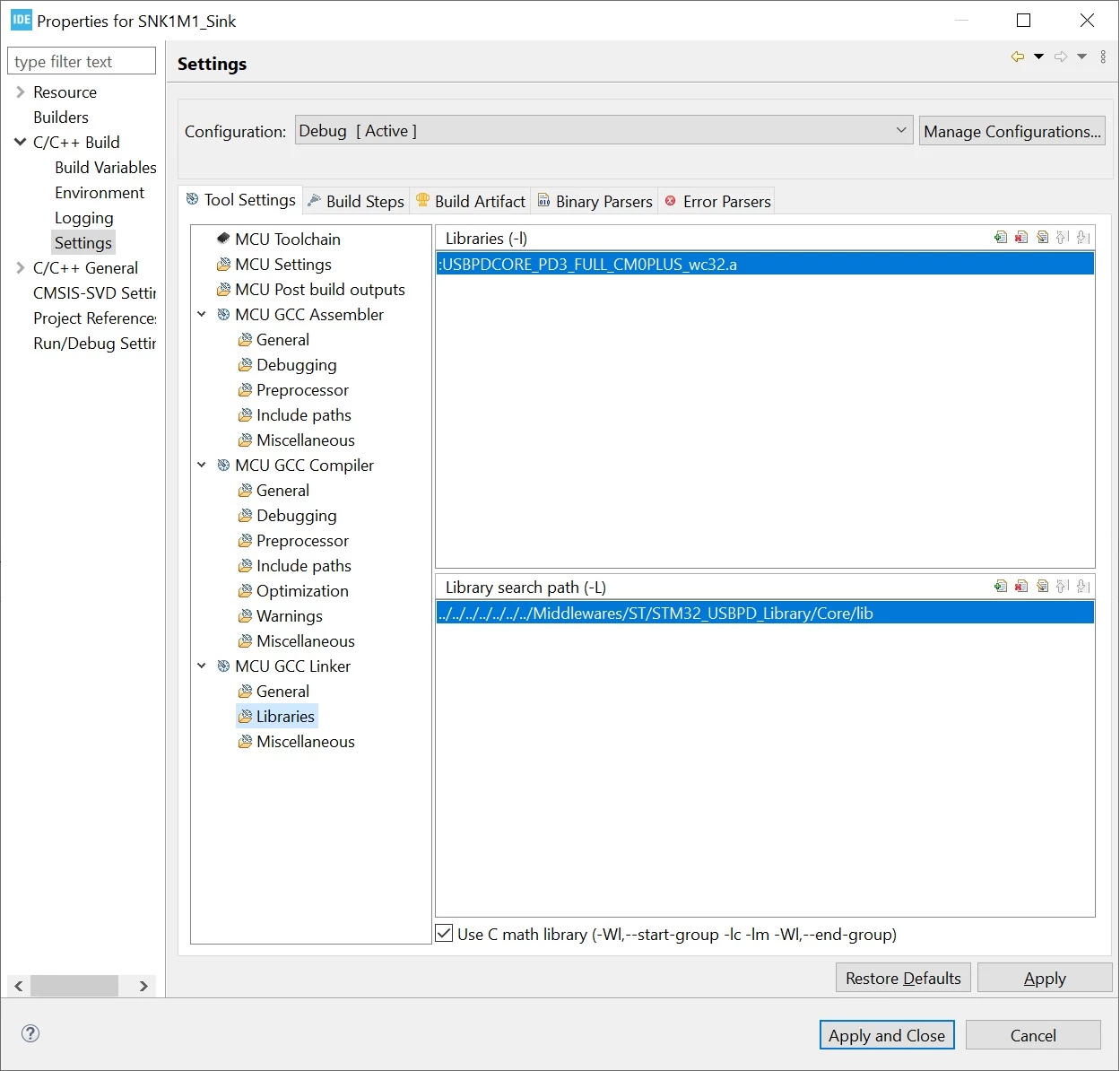1120x1071 pixels.
Task: Edit entry in Library search path (-L) toolbar
Action: tap(1042, 587)
